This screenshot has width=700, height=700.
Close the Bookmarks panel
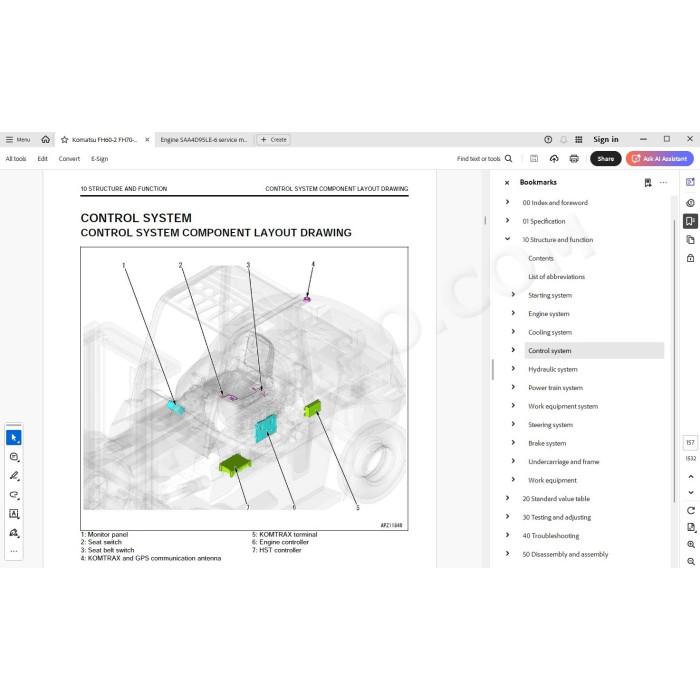click(x=507, y=183)
